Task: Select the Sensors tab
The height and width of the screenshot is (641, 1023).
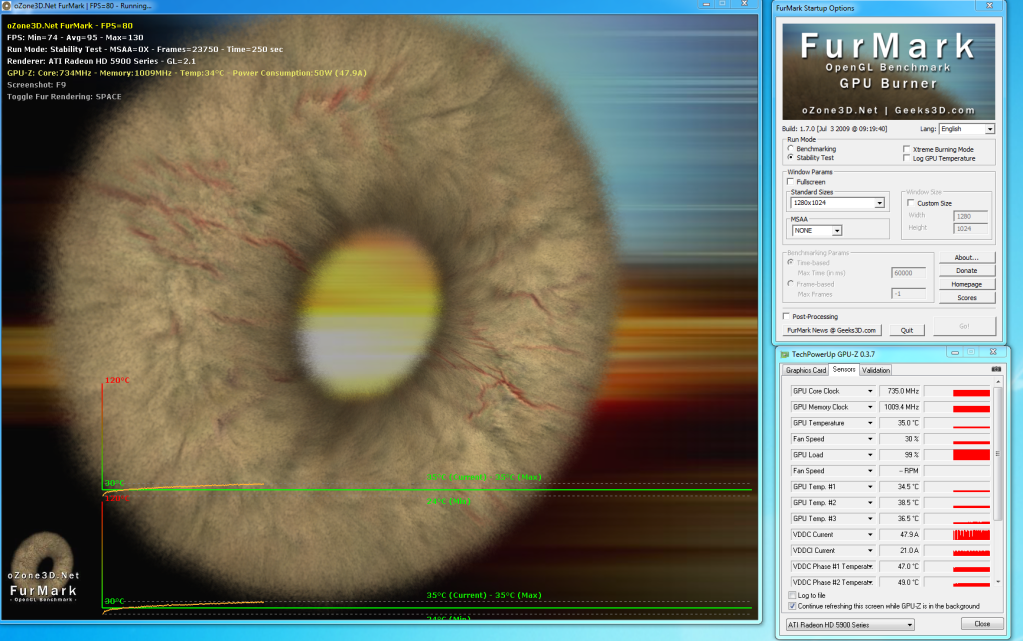Action: (x=844, y=369)
